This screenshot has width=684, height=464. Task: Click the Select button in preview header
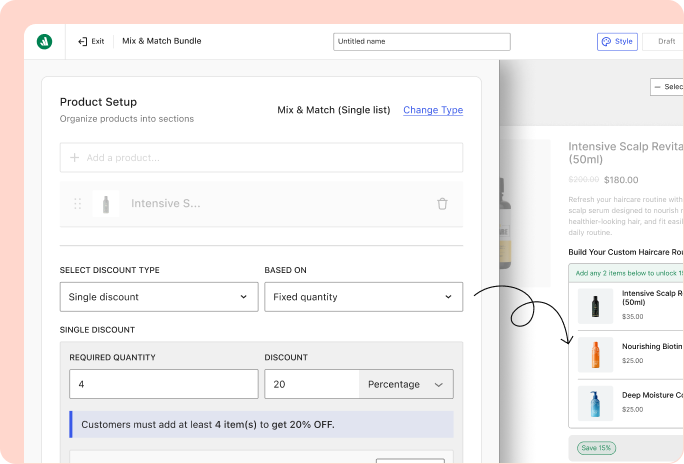(x=667, y=87)
